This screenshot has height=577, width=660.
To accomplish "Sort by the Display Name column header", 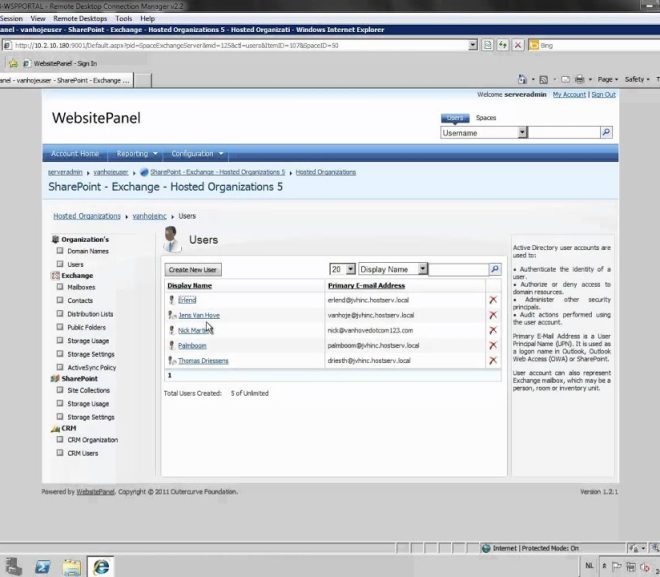I will click(x=189, y=285).
